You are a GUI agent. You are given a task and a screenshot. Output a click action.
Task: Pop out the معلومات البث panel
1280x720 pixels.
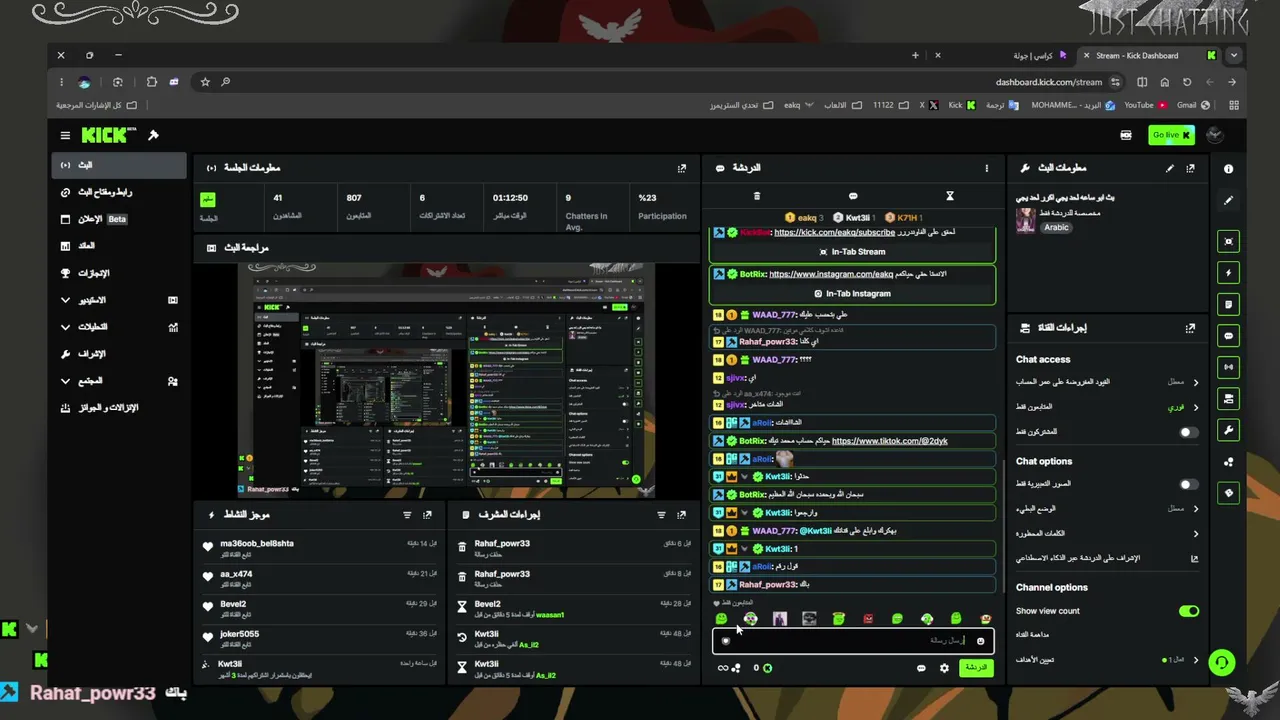point(1190,168)
